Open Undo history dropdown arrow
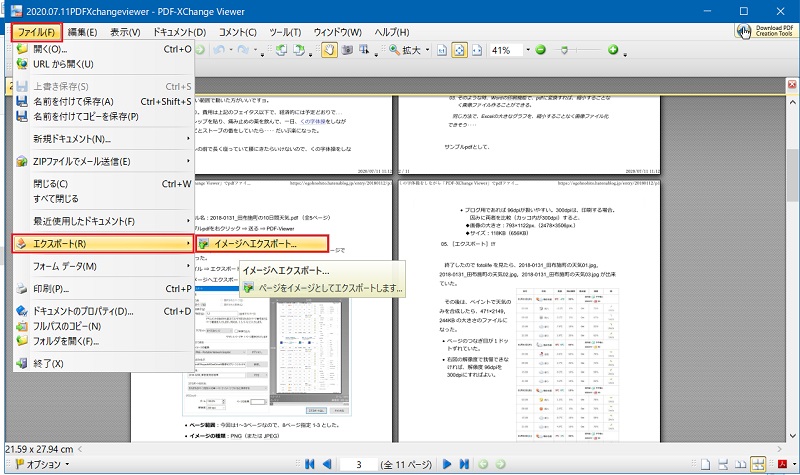The image size is (800, 475). (231, 50)
